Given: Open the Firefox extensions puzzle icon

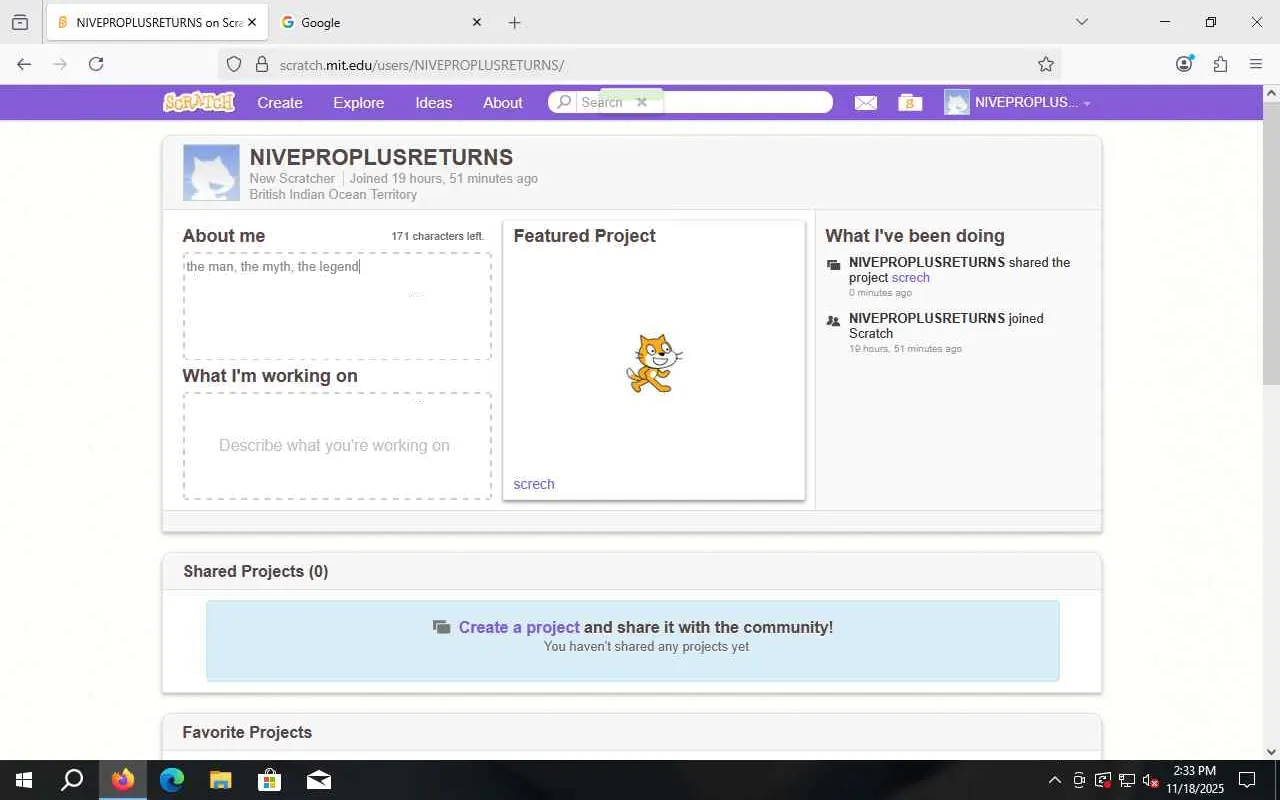Looking at the screenshot, I should [1220, 64].
